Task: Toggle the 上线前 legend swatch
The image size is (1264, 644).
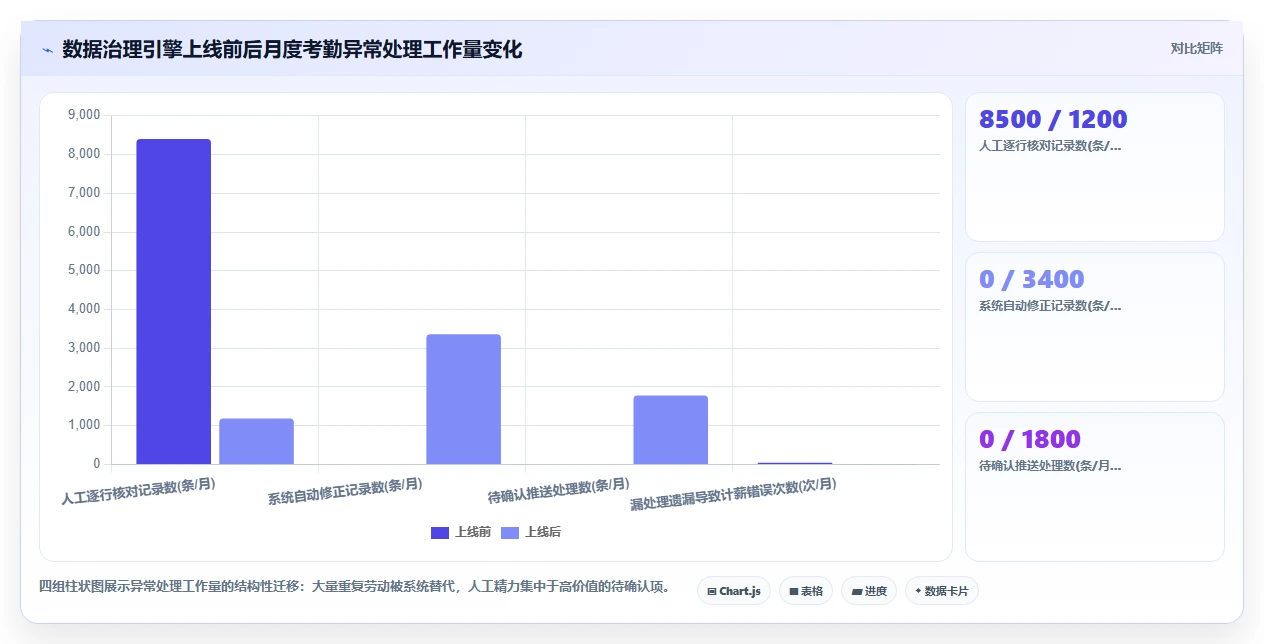Action: [x=440, y=532]
